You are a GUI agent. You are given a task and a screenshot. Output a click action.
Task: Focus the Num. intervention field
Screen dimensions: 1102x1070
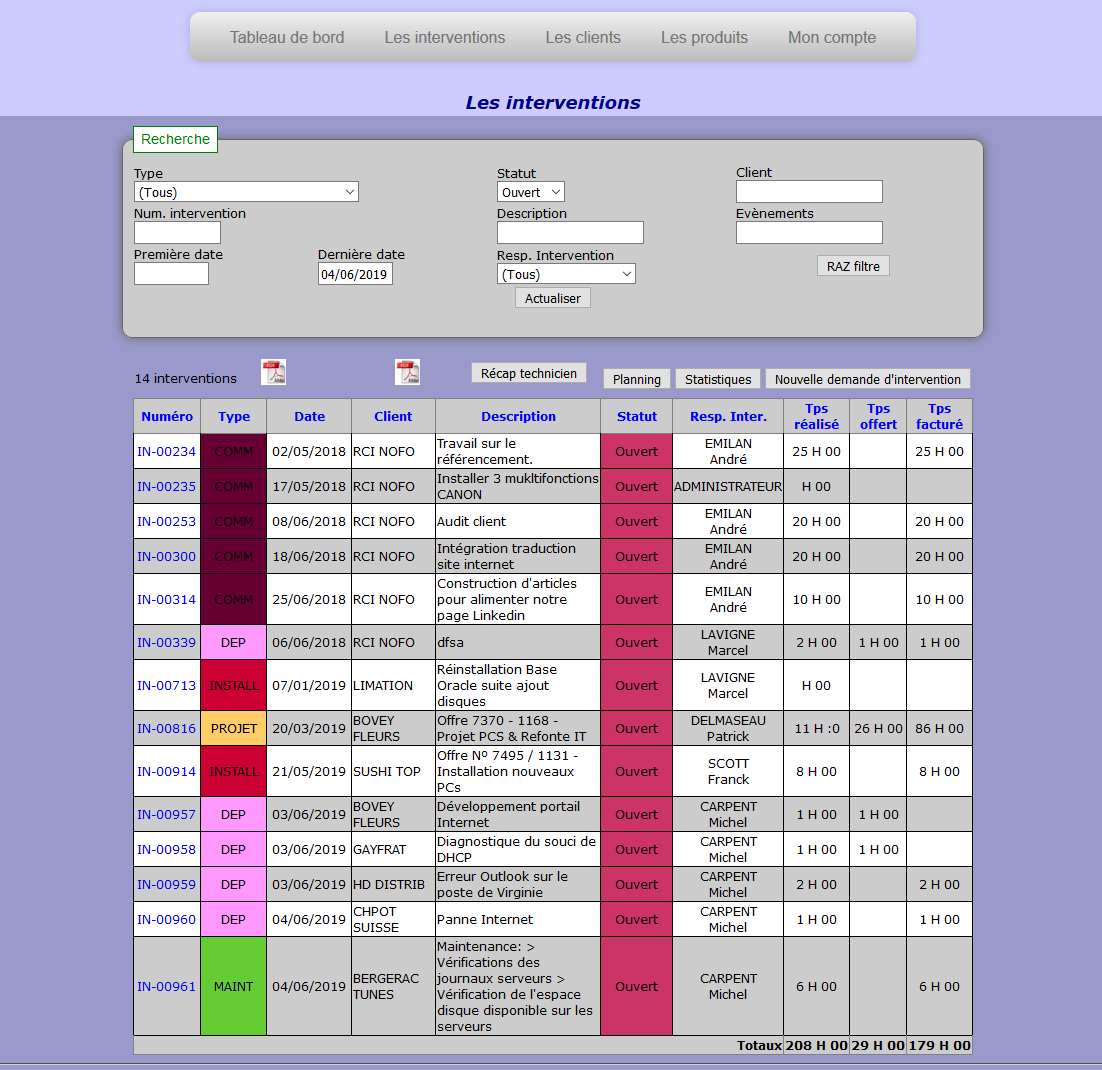click(x=177, y=233)
